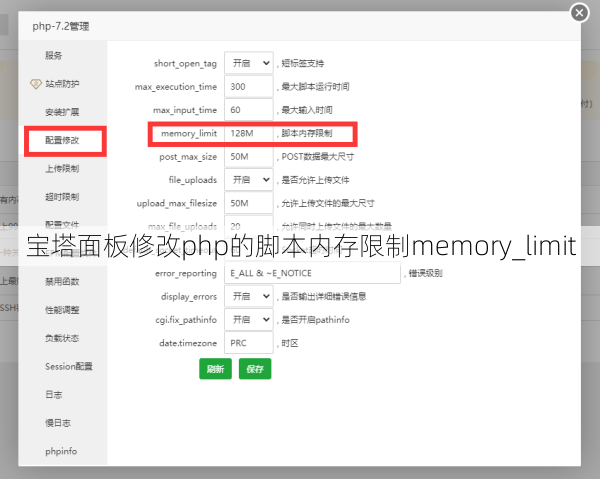
Task: Expand the short_open_tag dropdown
Action: point(249,63)
